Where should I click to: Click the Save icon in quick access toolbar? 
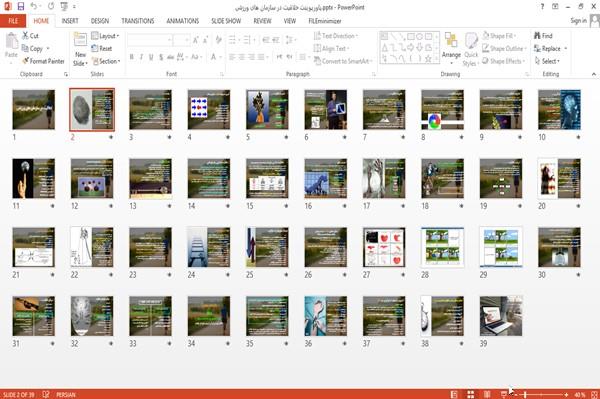pos(21,7)
